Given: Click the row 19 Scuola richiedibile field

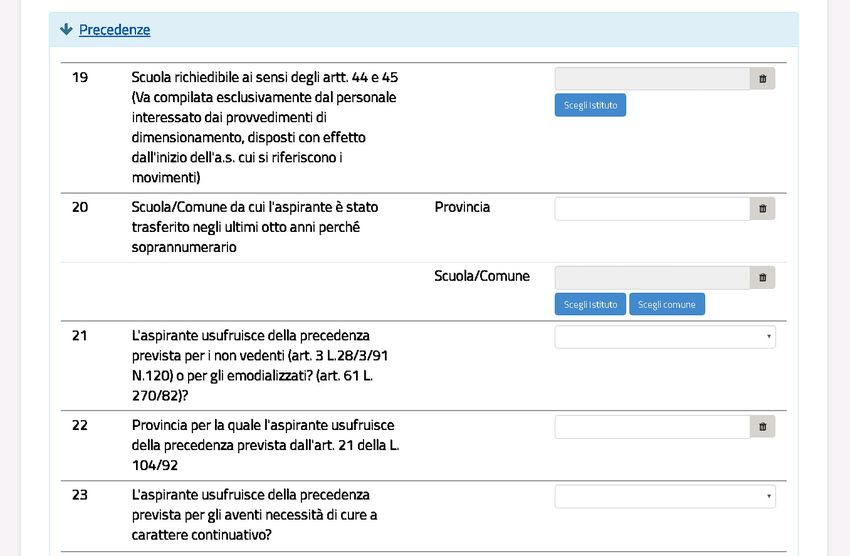Looking at the screenshot, I should point(652,79).
